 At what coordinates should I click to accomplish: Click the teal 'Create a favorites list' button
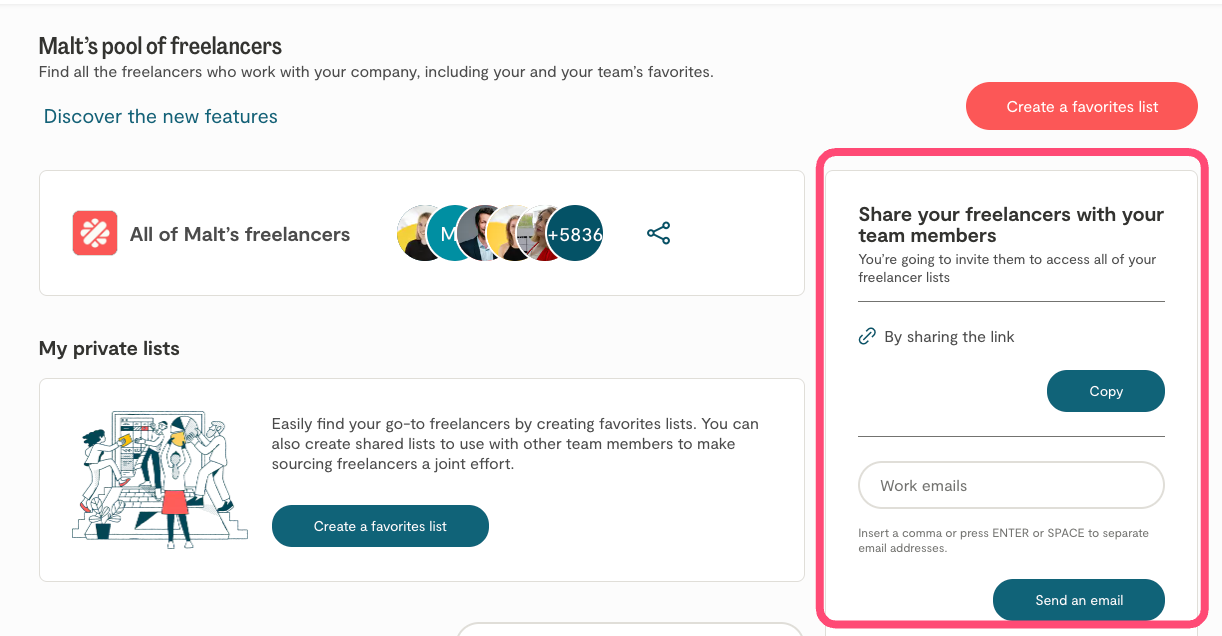pyautogui.click(x=380, y=526)
